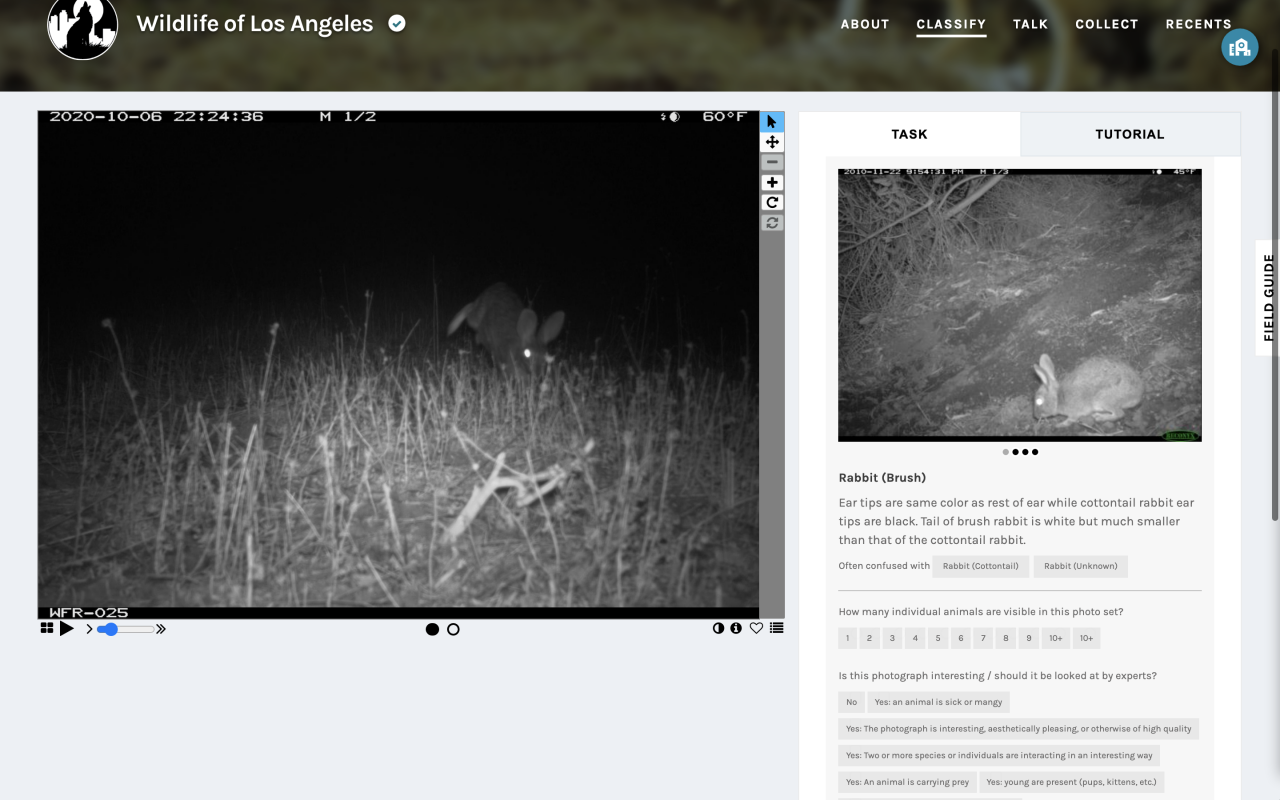Screen dimensions: 1280x800
Task: Choose Rabbit (Cottontail) confused-with option
Action: 980,566
